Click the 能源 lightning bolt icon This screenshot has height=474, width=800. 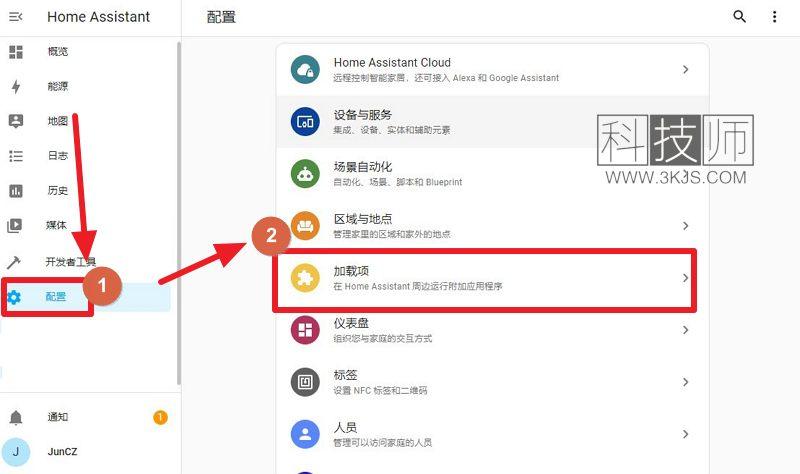pyautogui.click(x=16, y=87)
